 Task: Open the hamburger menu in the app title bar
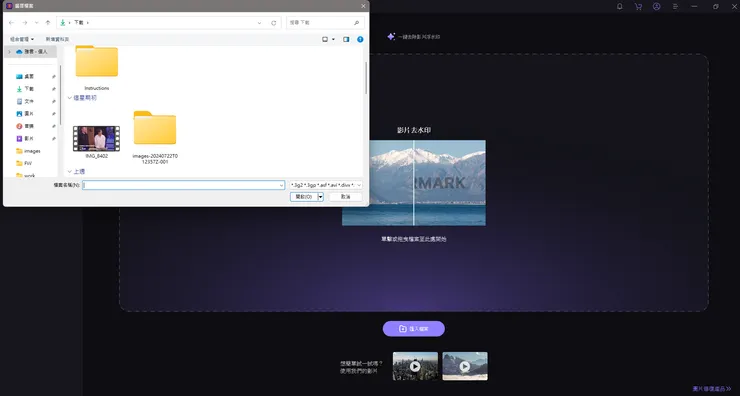tap(675, 7)
